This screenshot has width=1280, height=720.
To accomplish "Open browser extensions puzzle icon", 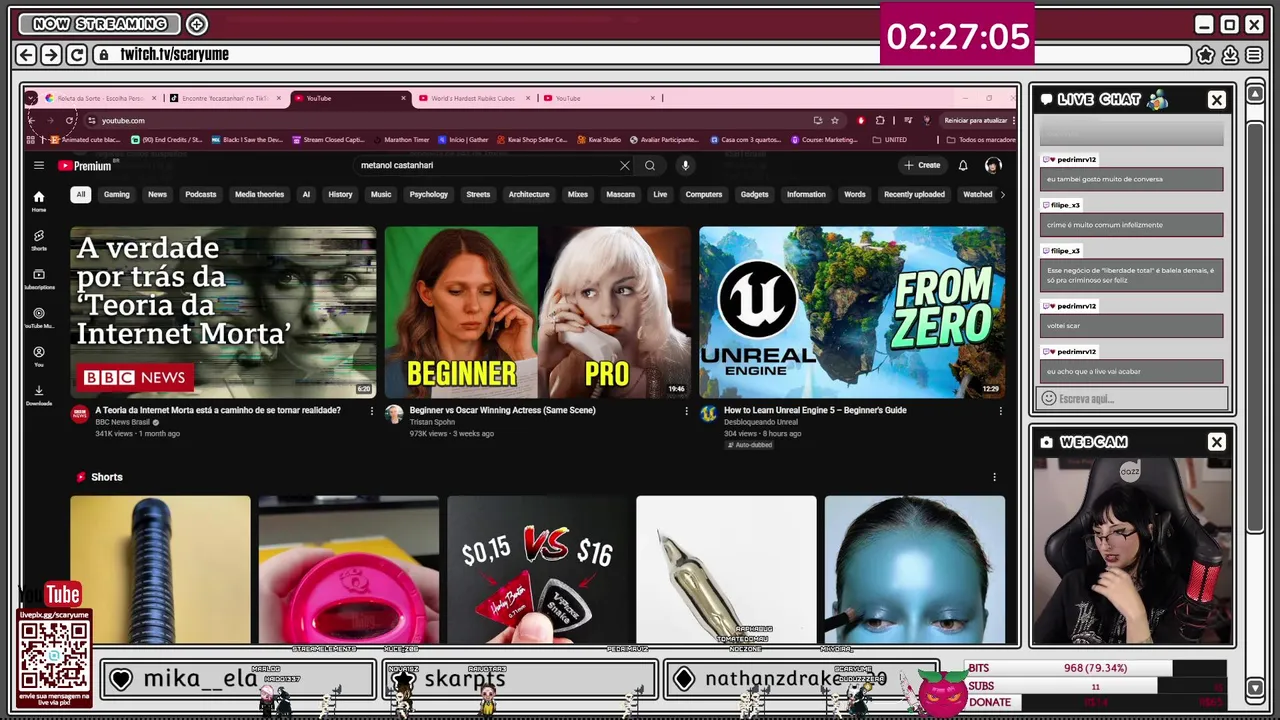I will [880, 120].
